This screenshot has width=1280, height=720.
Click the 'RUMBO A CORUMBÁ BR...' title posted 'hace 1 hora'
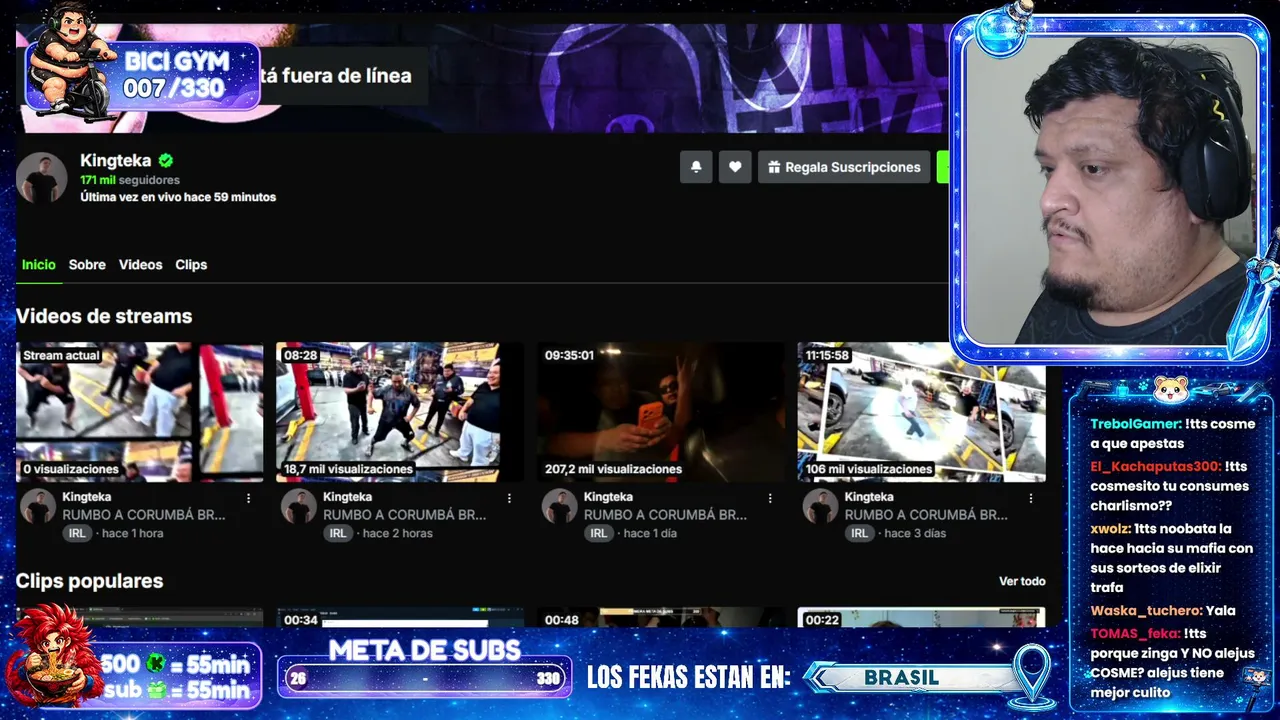144,515
